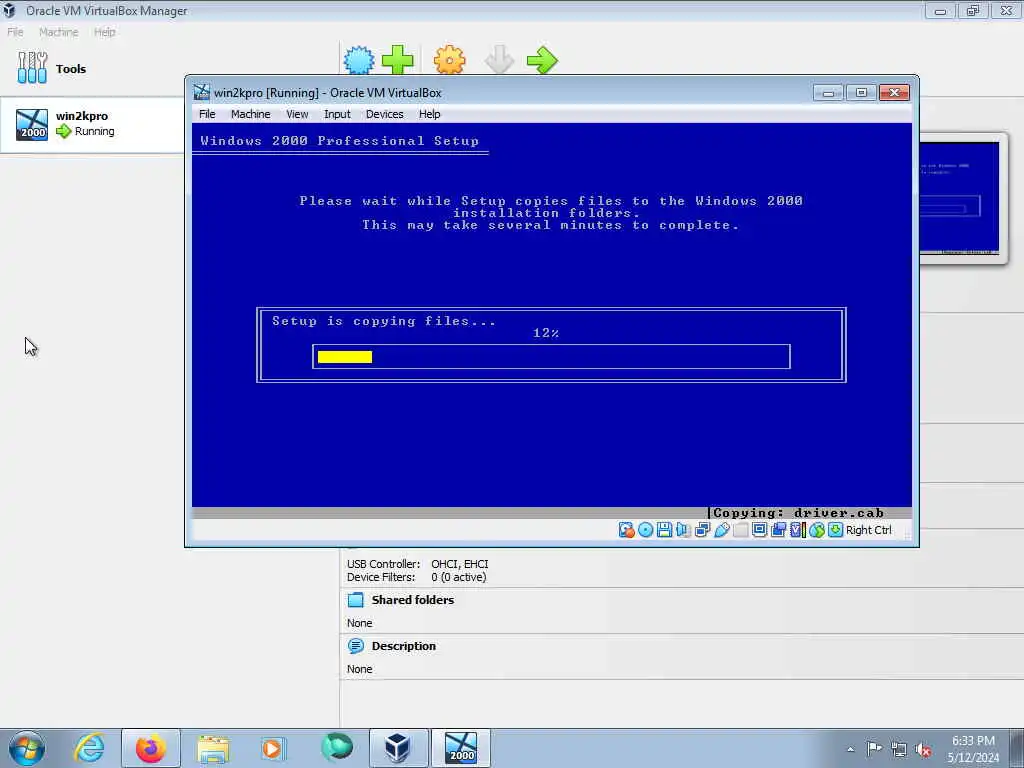The height and width of the screenshot is (768, 1024).
Task: Open the Machine menu in win2kpro window
Action: click(x=250, y=114)
